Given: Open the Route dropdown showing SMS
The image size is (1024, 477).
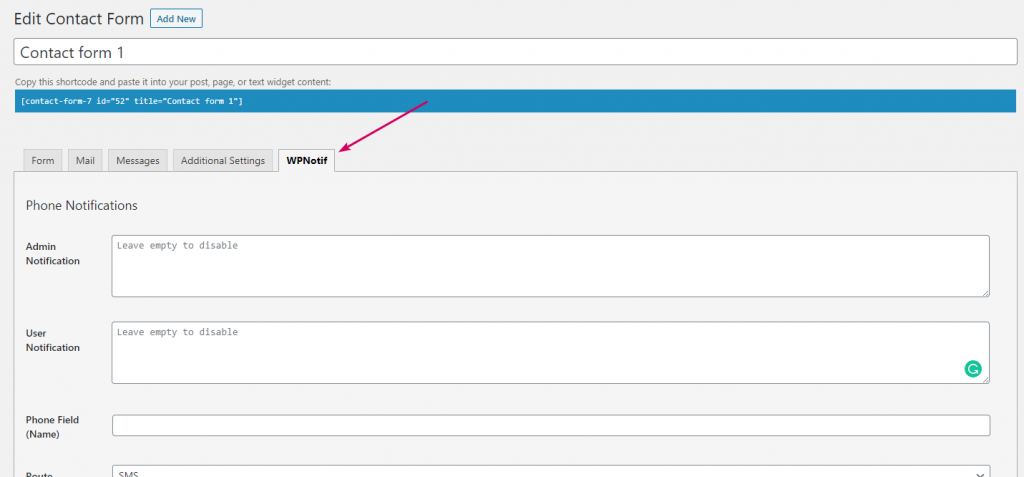Looking at the screenshot, I should (550, 471).
